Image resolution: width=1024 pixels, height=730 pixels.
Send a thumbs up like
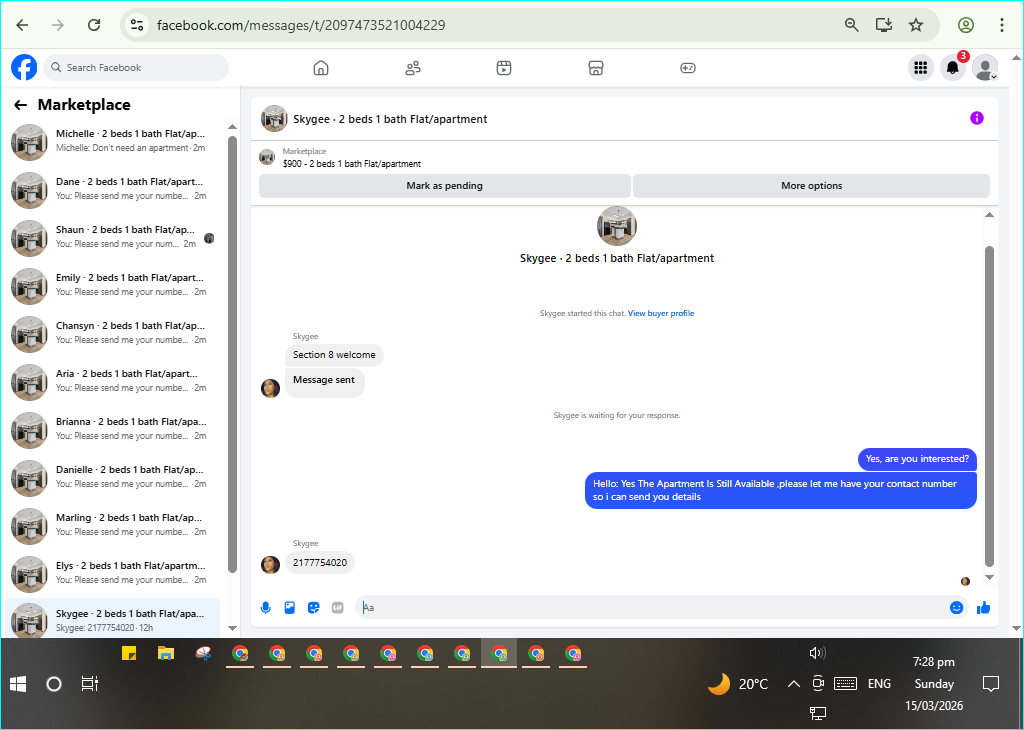[x=984, y=608]
